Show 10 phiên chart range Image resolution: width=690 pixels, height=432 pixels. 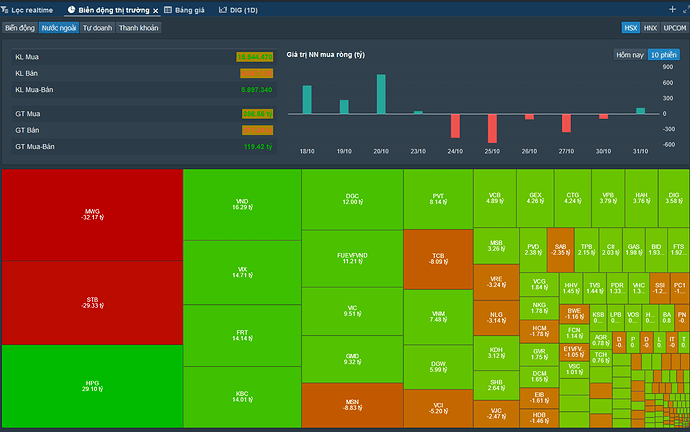[664, 55]
